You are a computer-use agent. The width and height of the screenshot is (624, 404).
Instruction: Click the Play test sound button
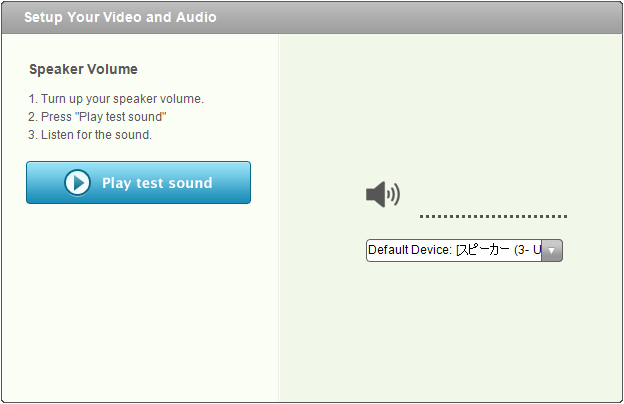pos(138,182)
